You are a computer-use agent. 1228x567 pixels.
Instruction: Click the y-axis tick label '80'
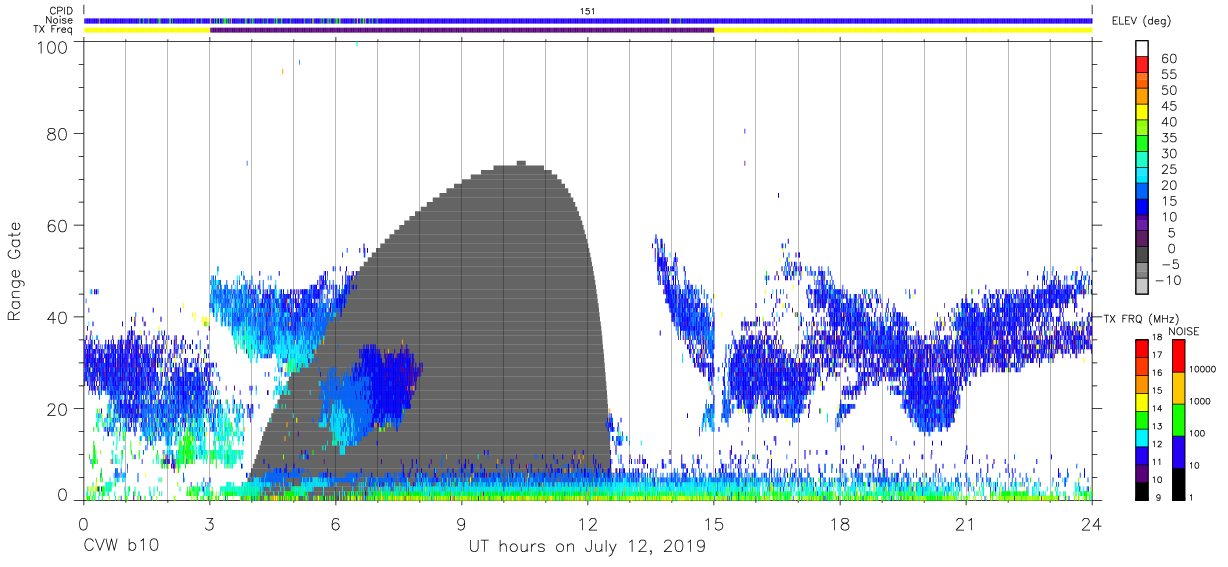pyautogui.click(x=58, y=134)
